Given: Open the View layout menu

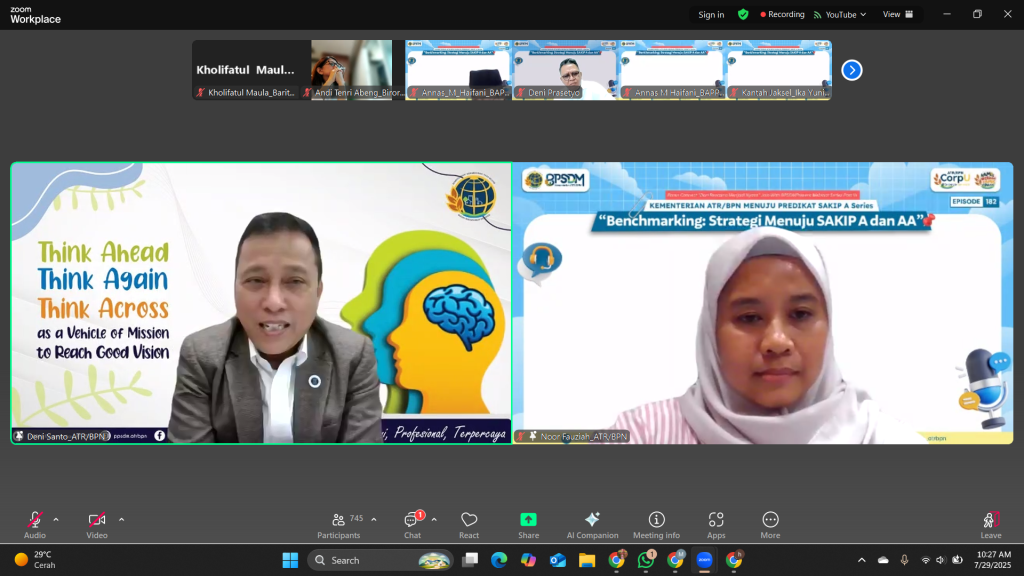Looking at the screenshot, I should 897,15.
